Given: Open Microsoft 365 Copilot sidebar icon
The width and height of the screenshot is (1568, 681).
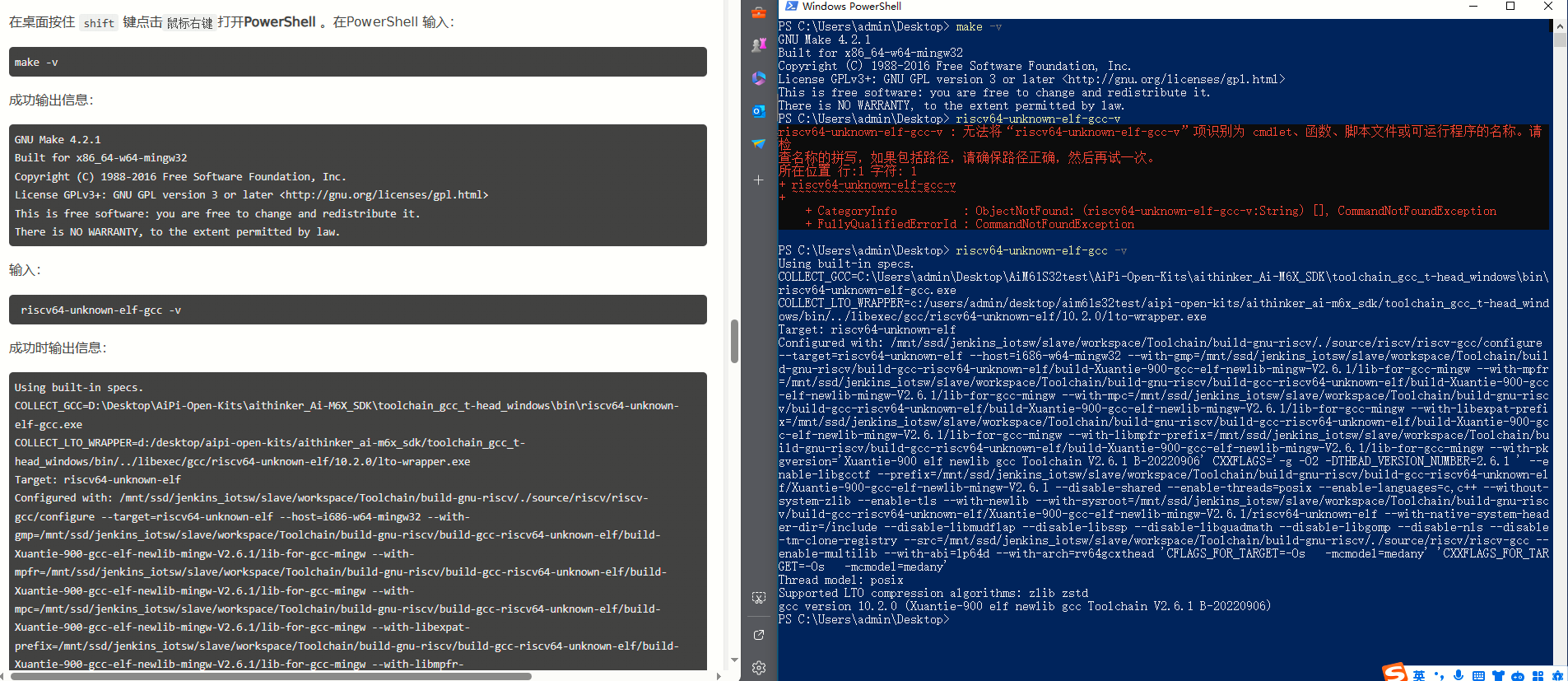Looking at the screenshot, I should [759, 78].
